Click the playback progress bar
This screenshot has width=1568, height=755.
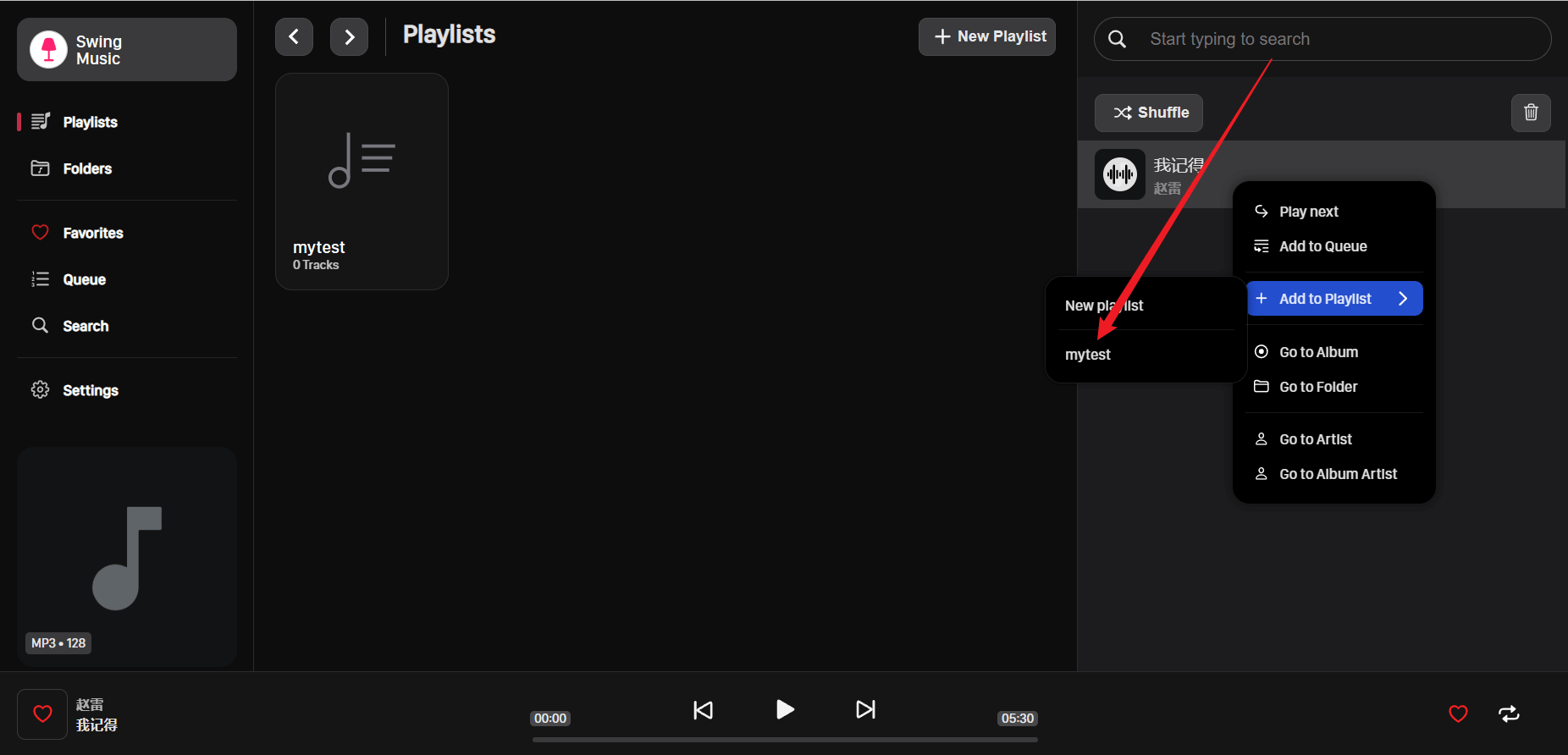[x=785, y=739]
